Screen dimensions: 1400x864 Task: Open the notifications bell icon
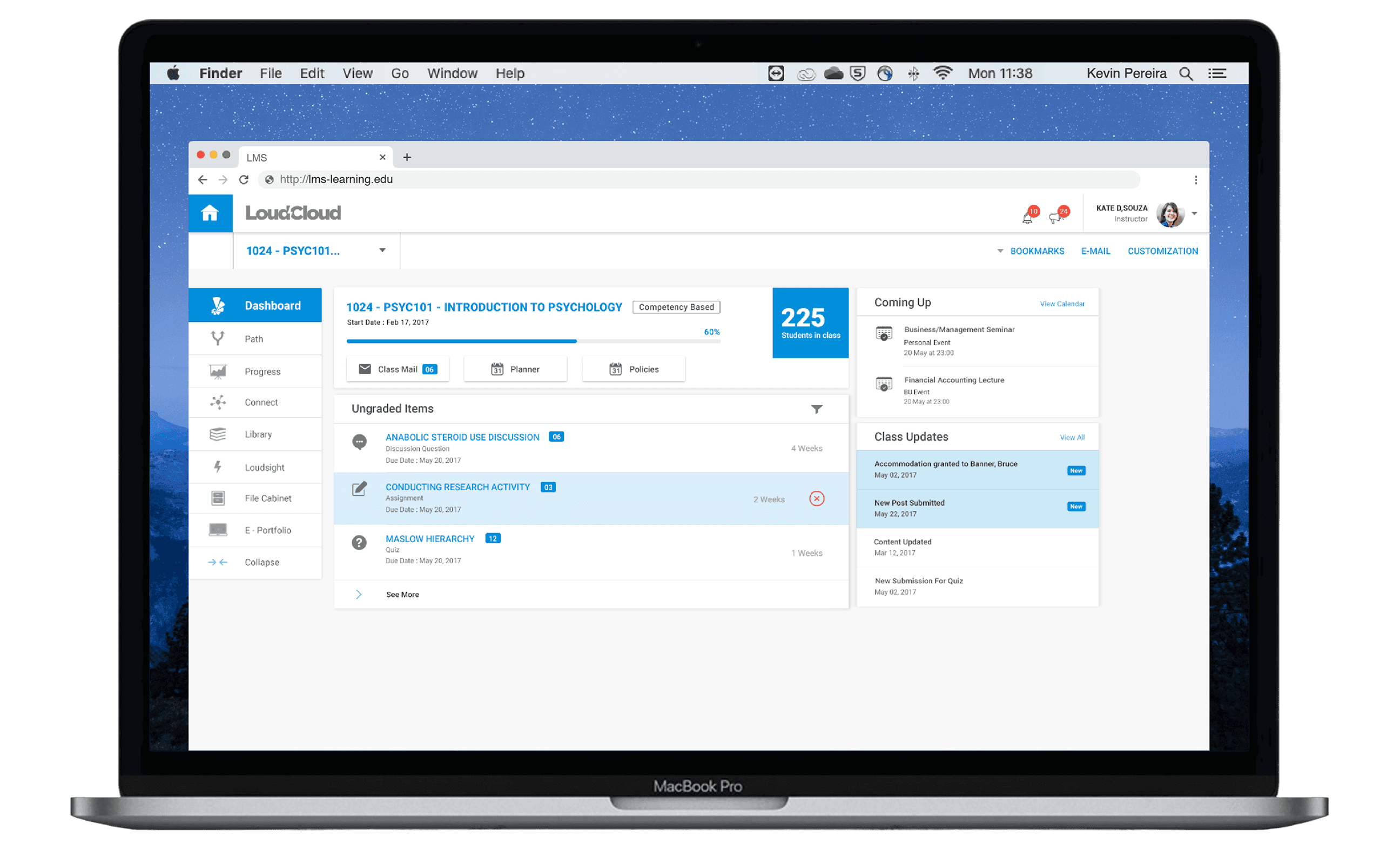point(1027,217)
